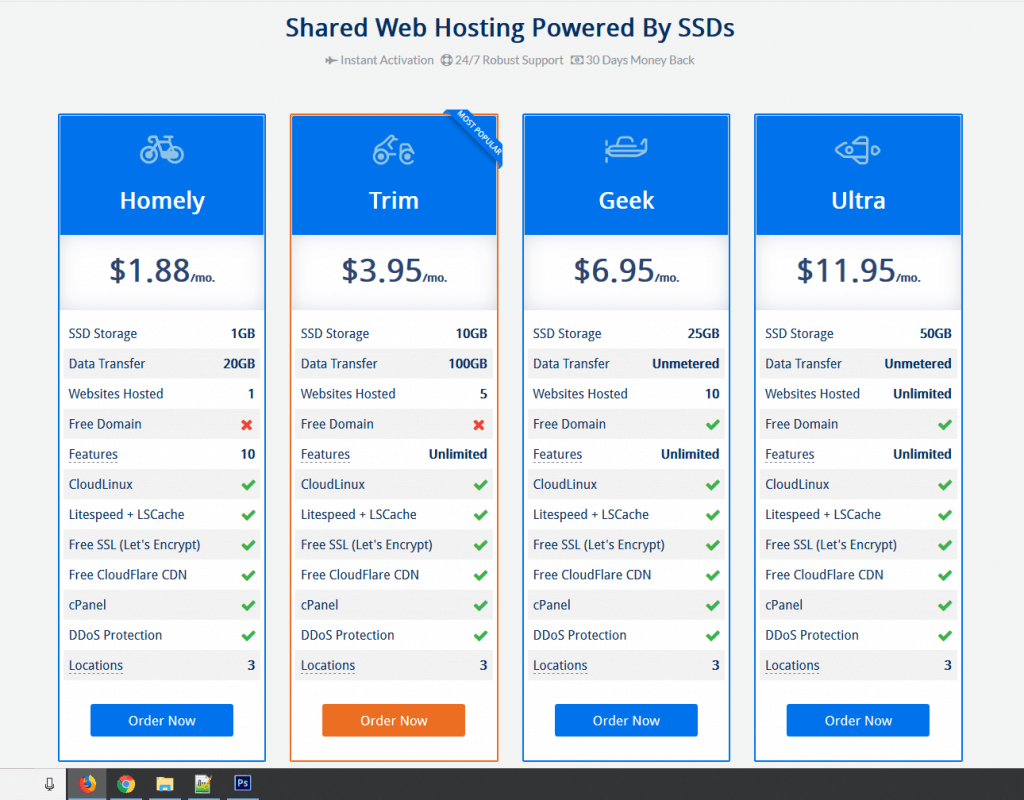Click Ultra Free CloudFlare CDN checkmark
The height and width of the screenshot is (800, 1024).
point(944,575)
